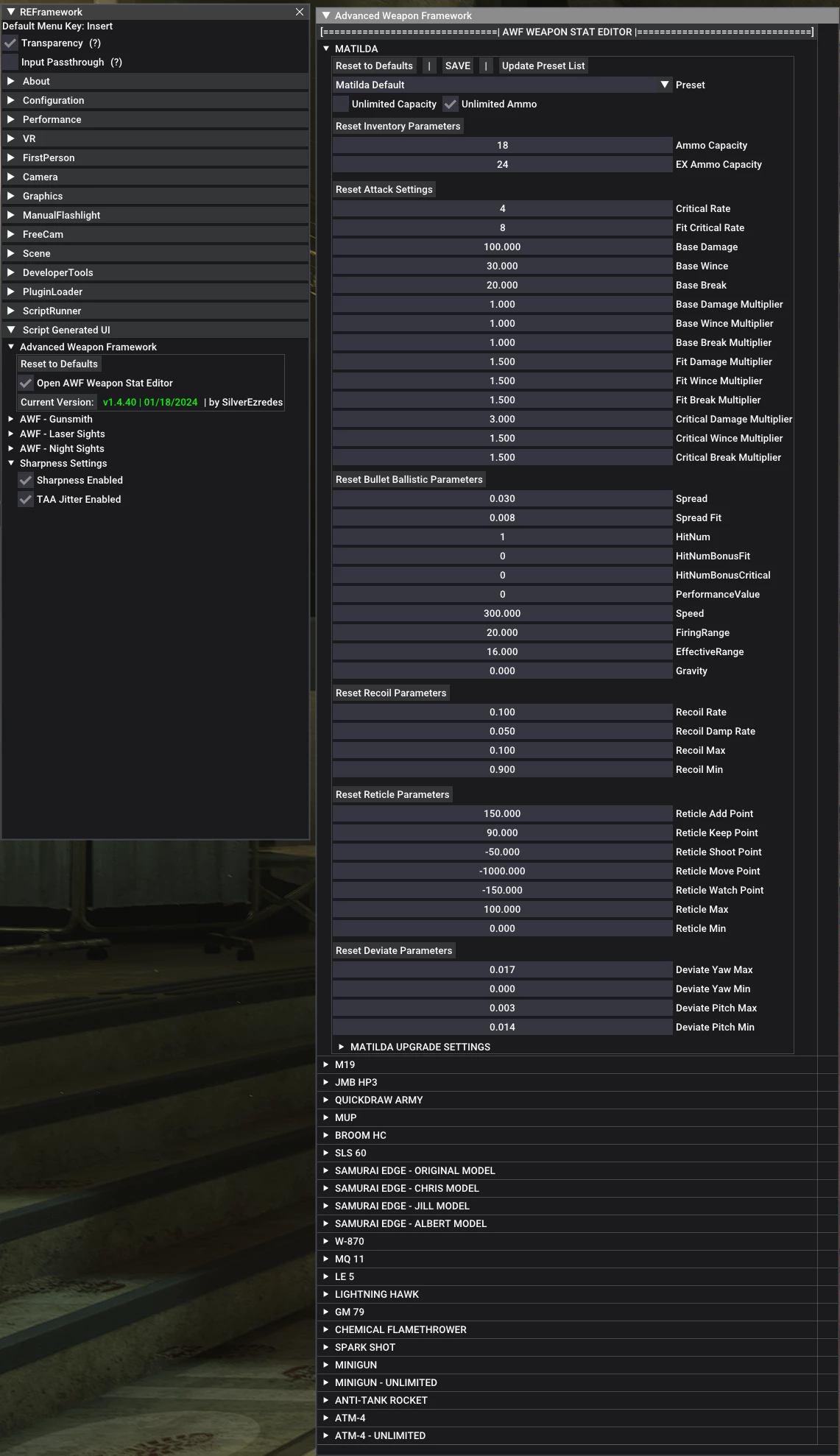Click Update Preset List button
This screenshot has height=1456, width=840.
(543, 66)
